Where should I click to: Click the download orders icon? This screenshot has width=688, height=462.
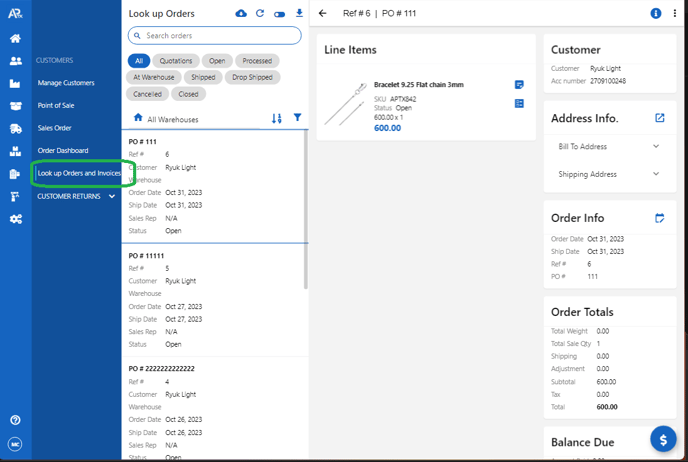(299, 14)
